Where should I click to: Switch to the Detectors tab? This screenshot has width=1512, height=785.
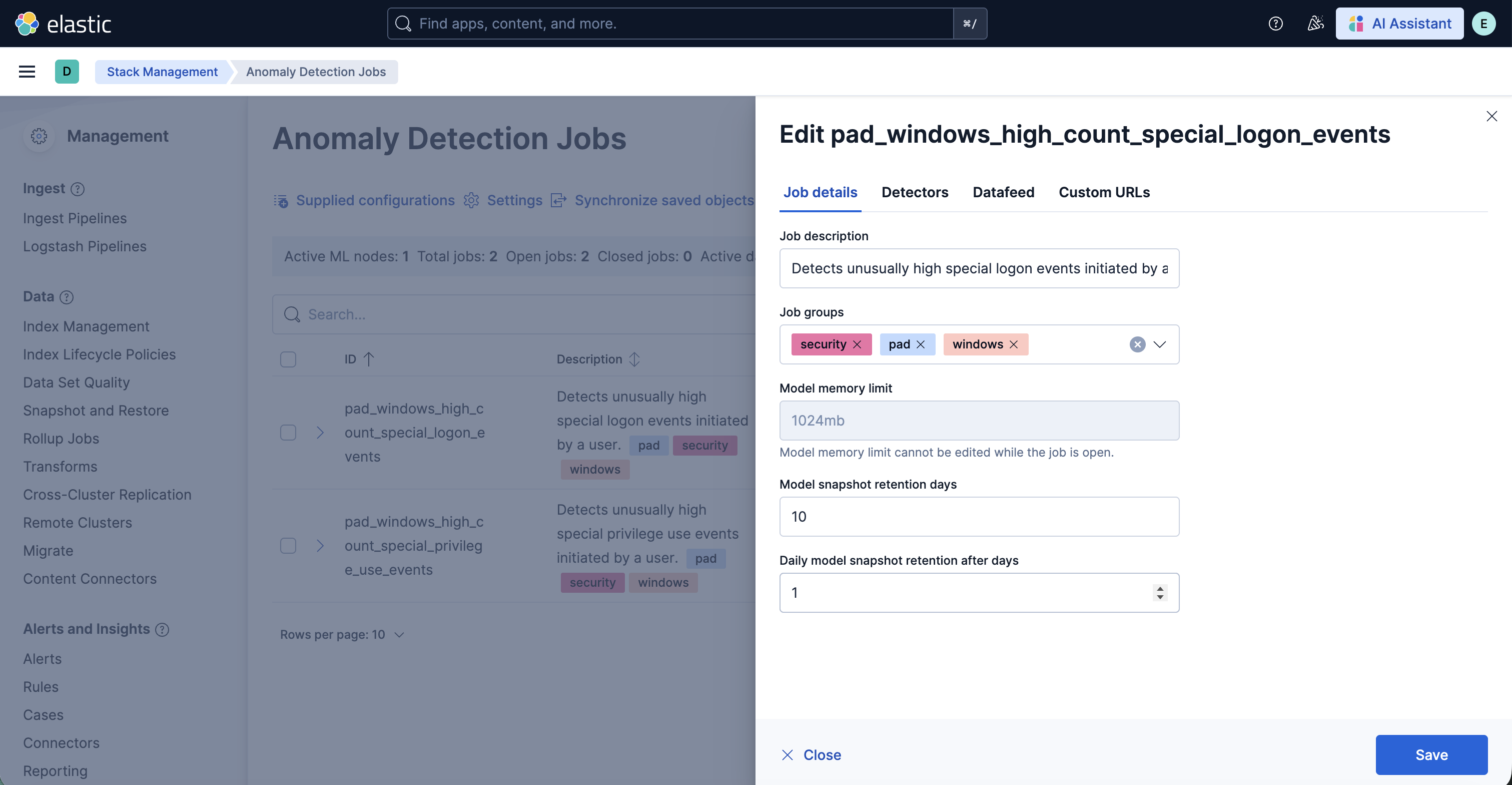pyautogui.click(x=915, y=192)
